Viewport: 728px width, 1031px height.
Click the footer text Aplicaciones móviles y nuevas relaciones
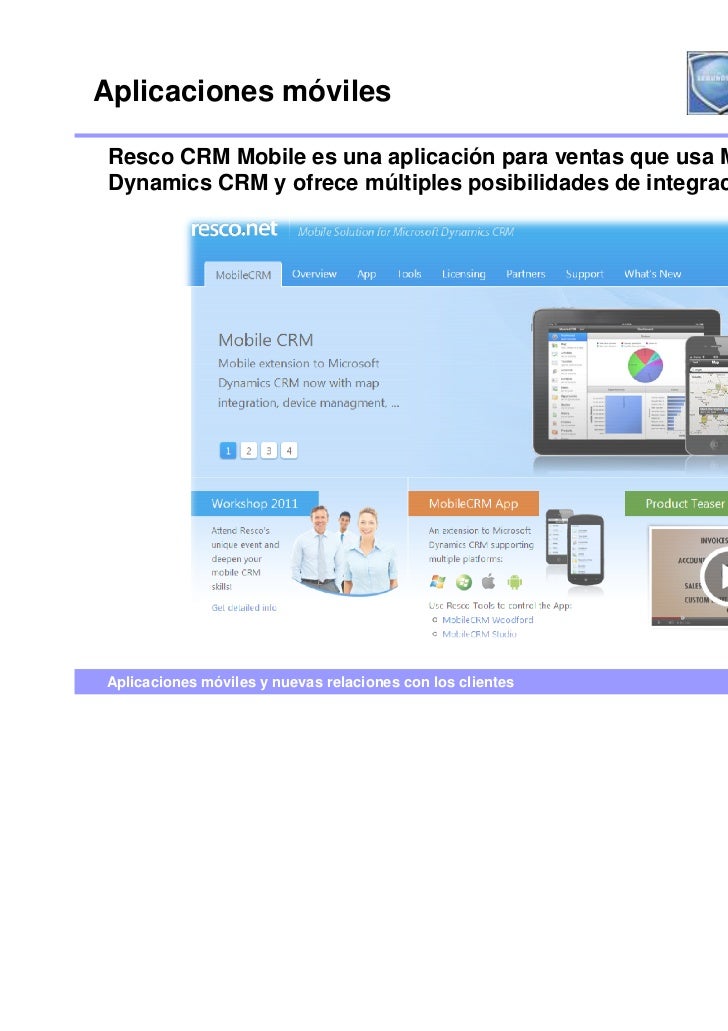click(x=310, y=682)
